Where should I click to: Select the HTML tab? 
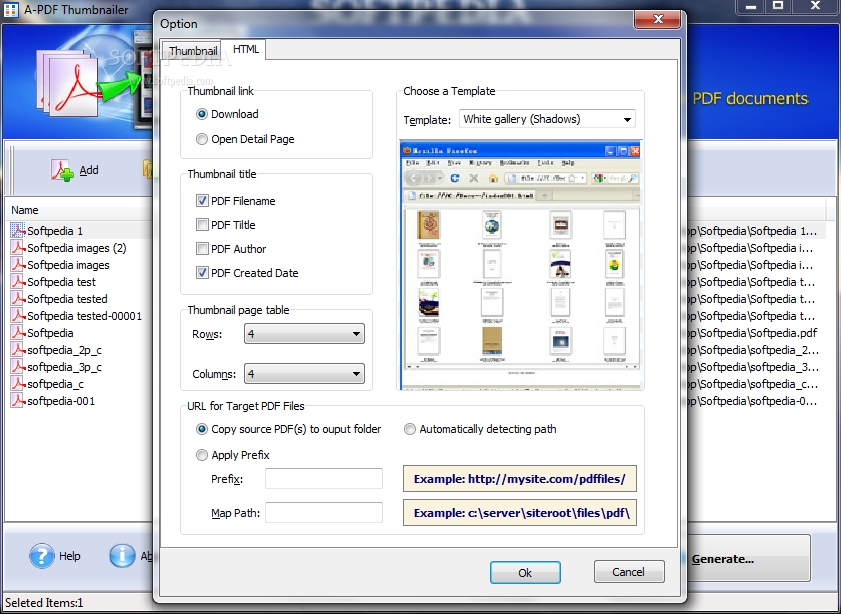pos(246,49)
